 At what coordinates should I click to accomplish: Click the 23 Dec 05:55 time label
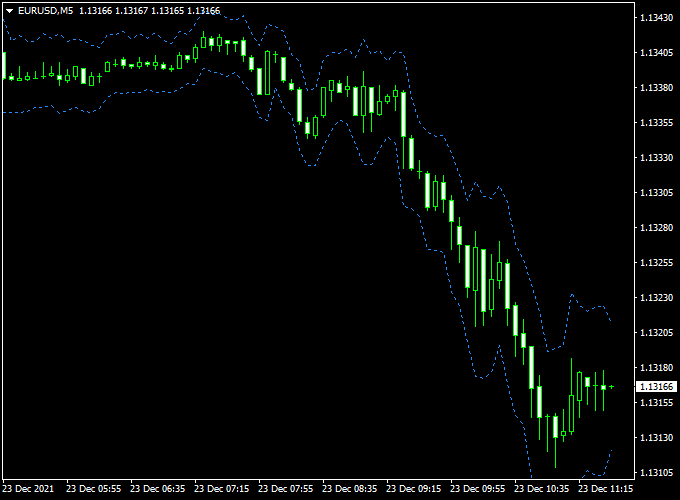point(94,489)
